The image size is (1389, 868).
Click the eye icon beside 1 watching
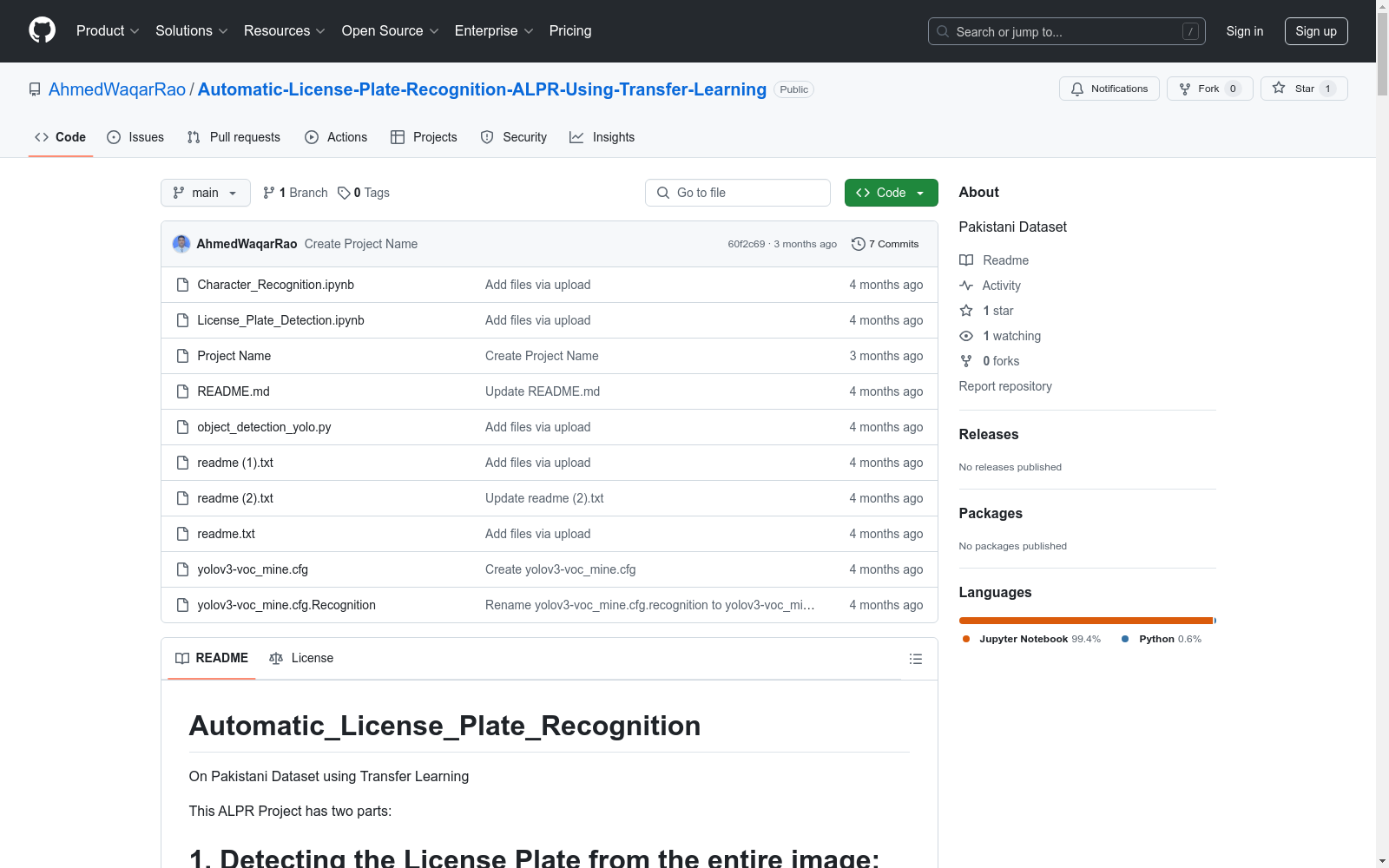click(966, 336)
